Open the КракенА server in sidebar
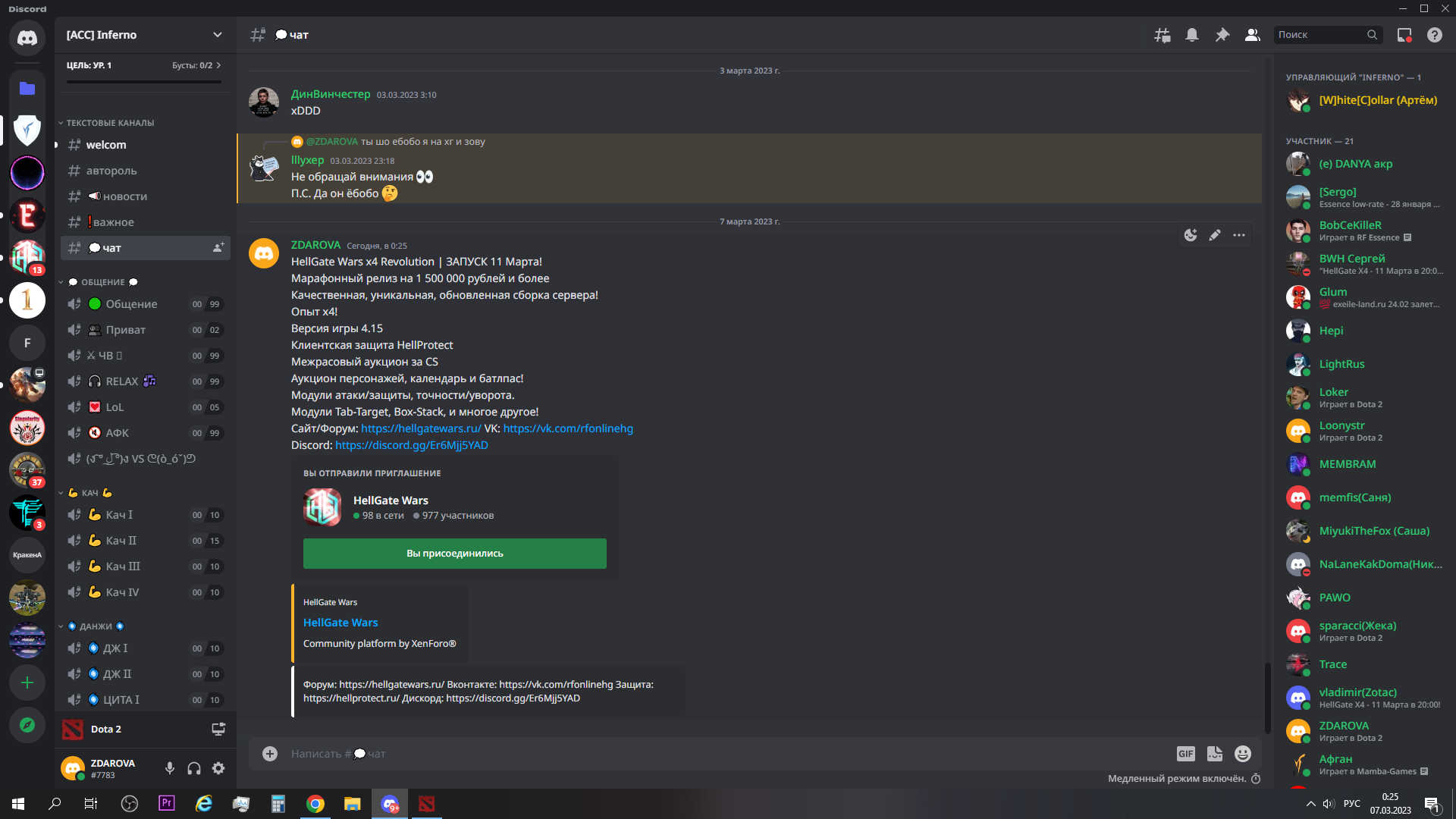Viewport: 1456px width, 819px height. [x=27, y=555]
